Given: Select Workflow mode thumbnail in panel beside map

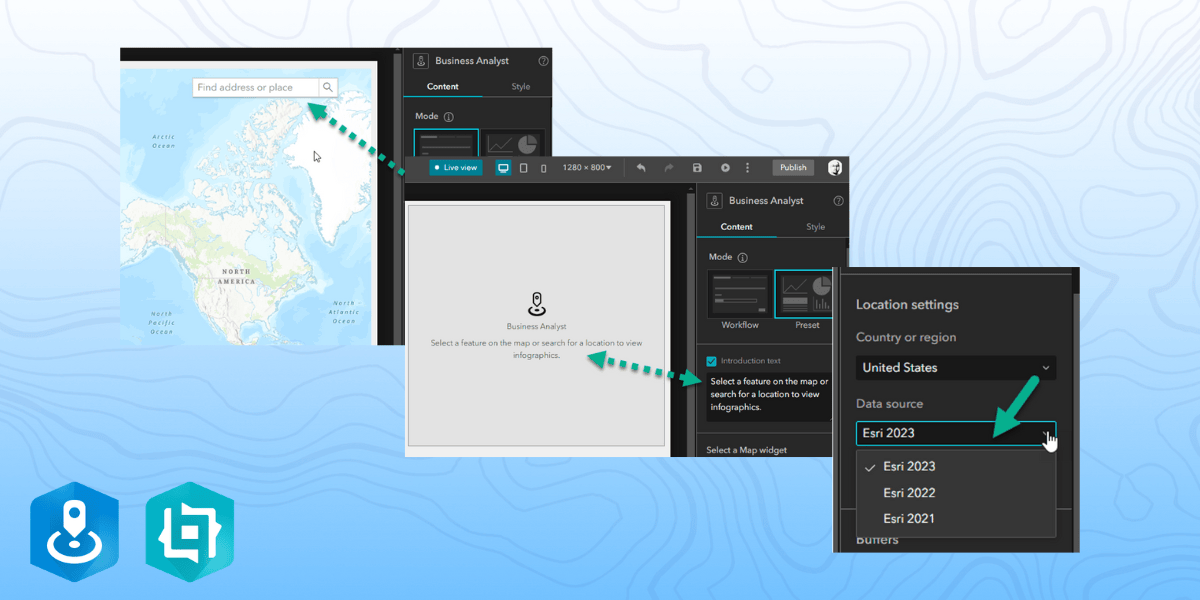Looking at the screenshot, I should (446, 144).
